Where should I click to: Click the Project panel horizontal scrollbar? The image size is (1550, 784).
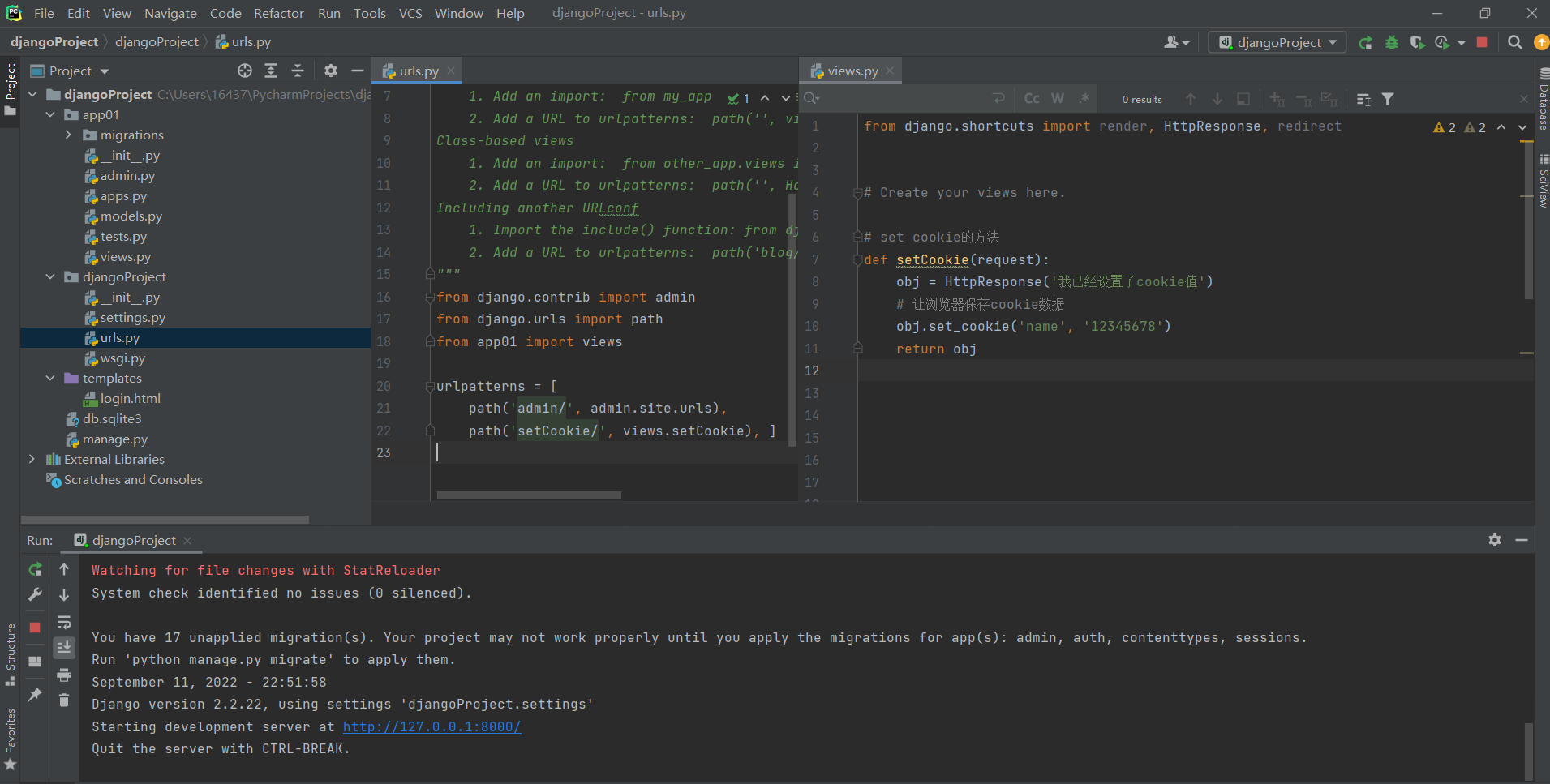pyautogui.click(x=165, y=520)
